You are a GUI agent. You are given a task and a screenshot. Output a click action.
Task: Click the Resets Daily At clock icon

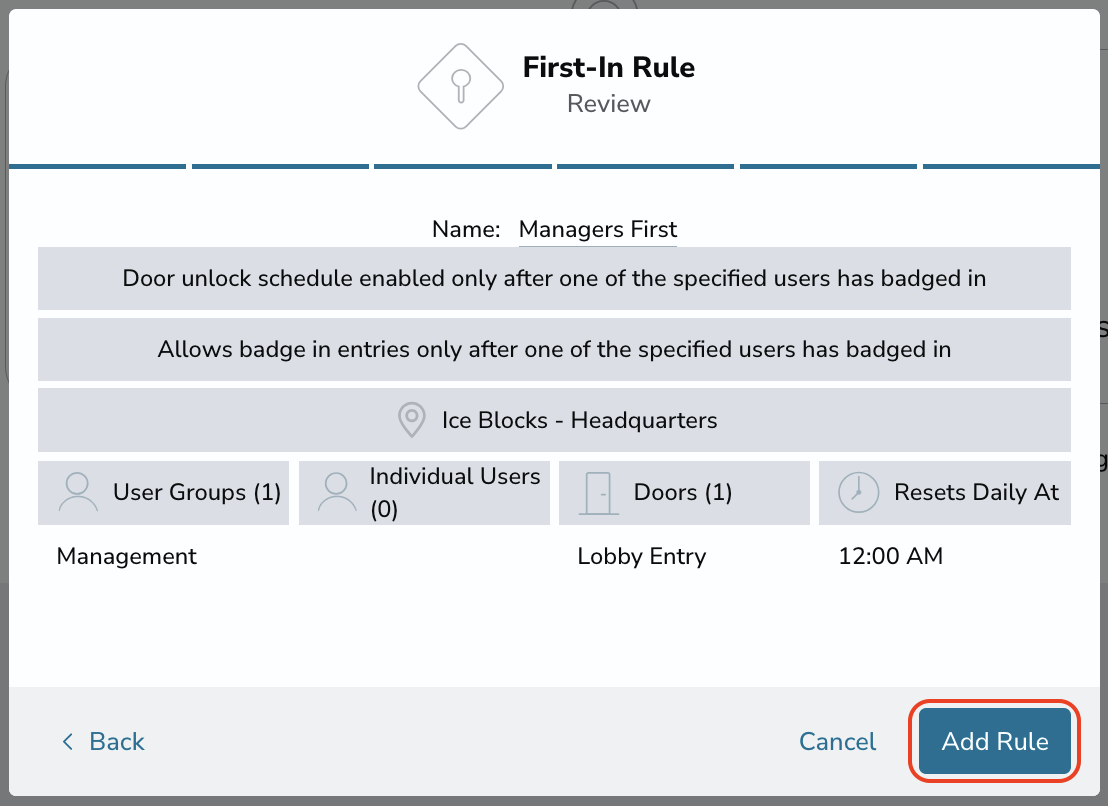(x=858, y=492)
